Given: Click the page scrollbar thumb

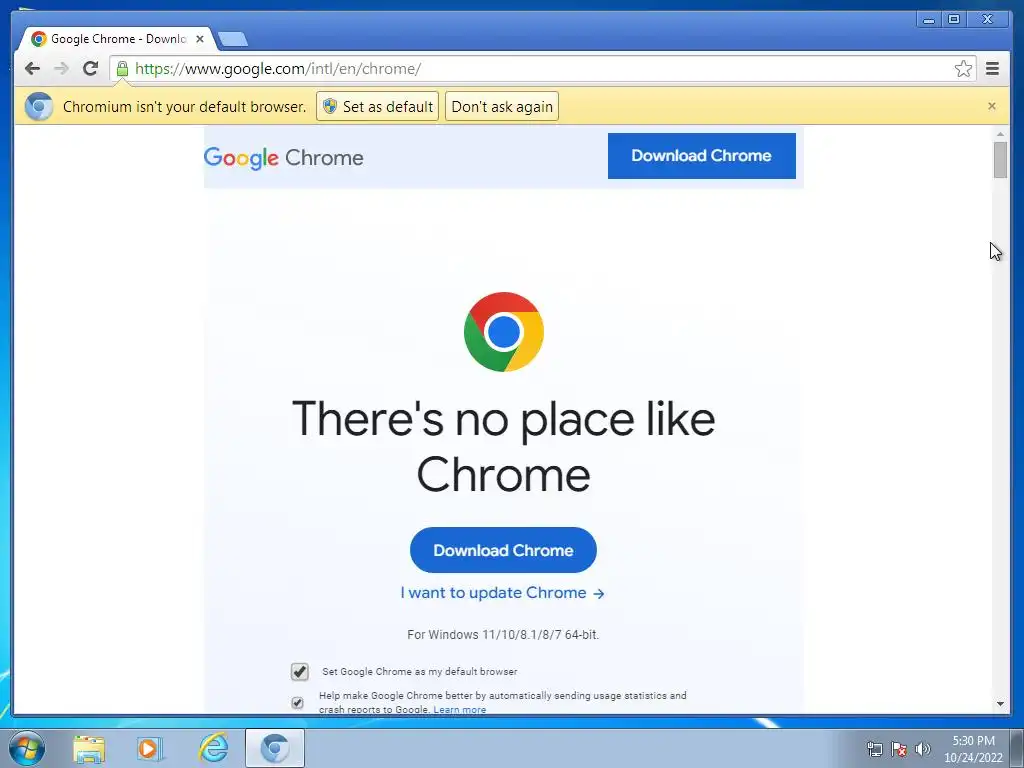Looking at the screenshot, I should pyautogui.click(x=1000, y=159).
